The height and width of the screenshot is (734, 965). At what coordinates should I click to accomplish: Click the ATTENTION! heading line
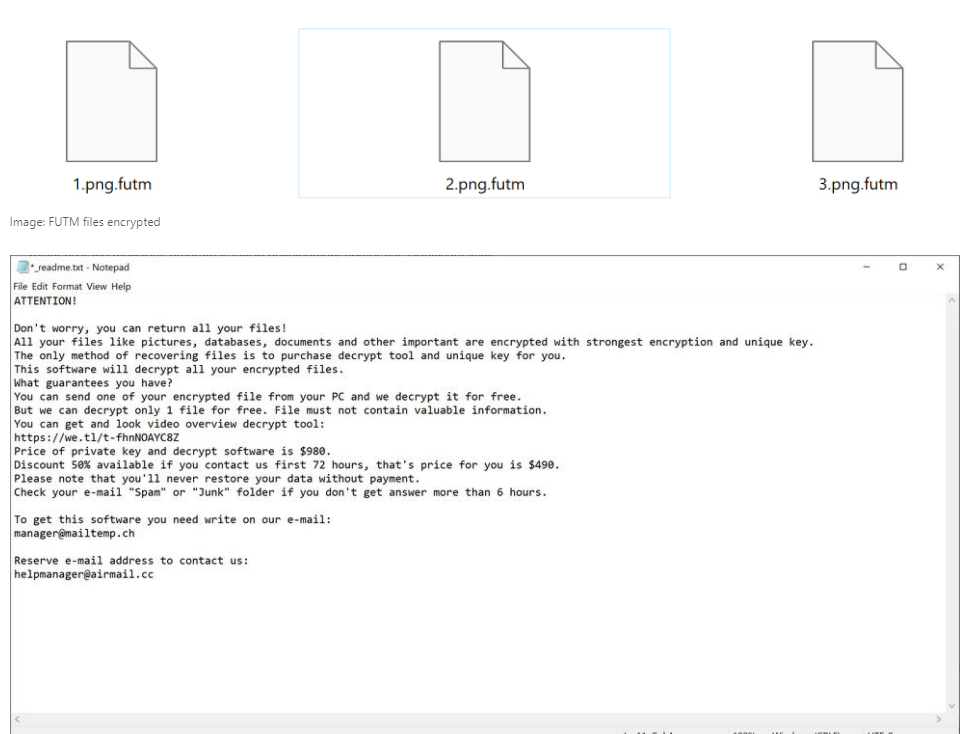point(46,301)
